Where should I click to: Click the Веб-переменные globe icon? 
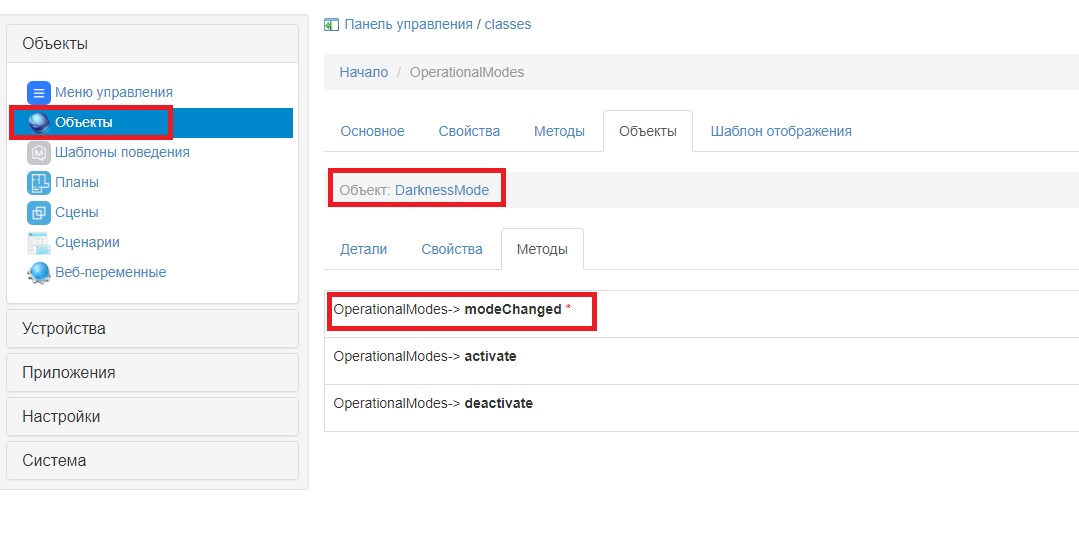39,273
